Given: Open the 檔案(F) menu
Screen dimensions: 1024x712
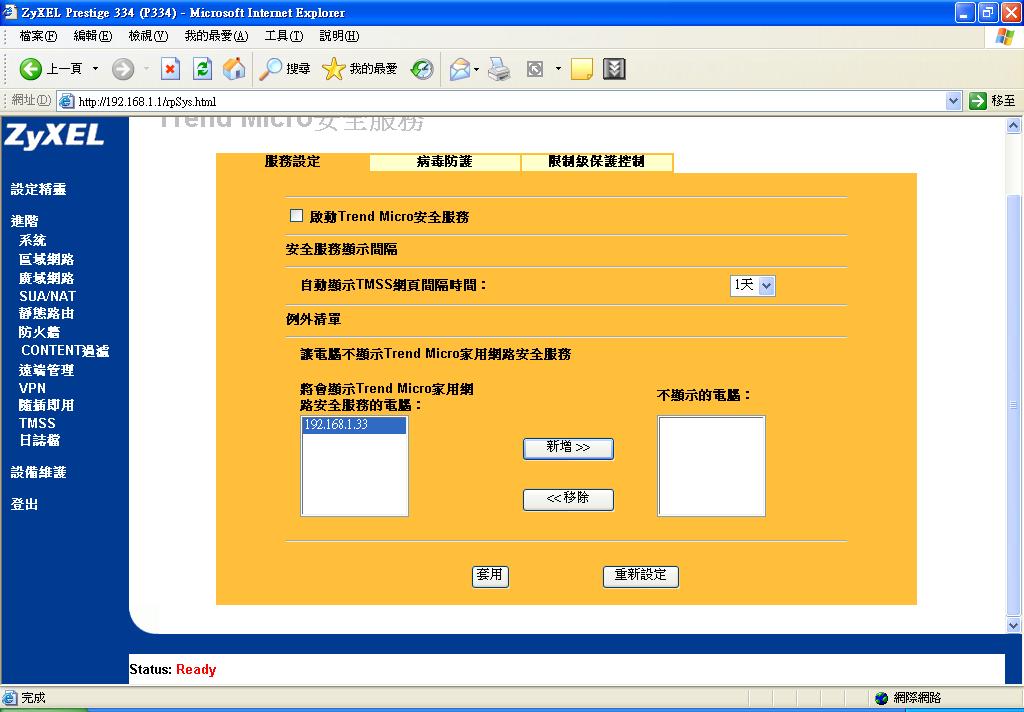Looking at the screenshot, I should pos(38,36).
